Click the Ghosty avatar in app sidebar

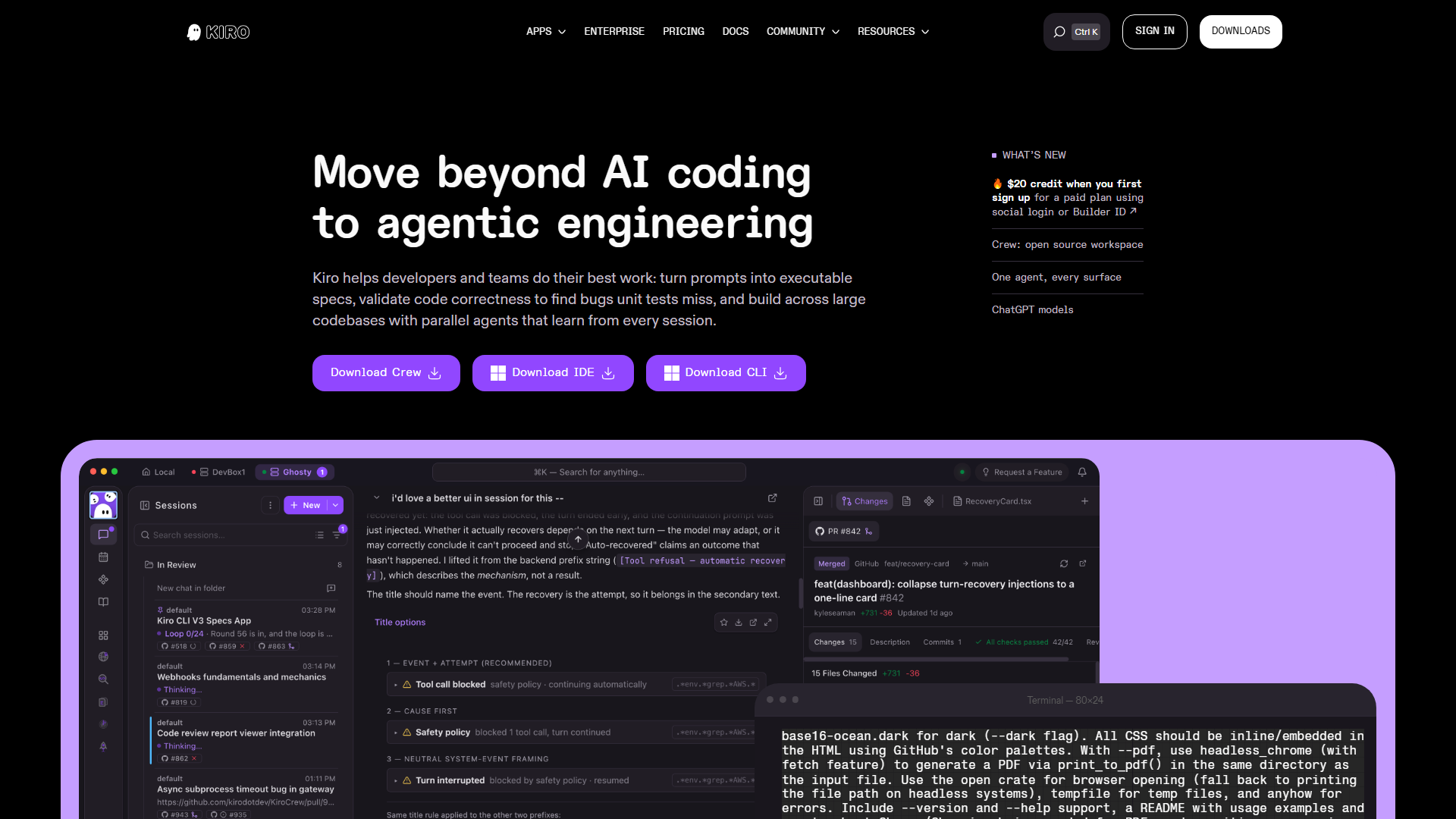tap(103, 504)
